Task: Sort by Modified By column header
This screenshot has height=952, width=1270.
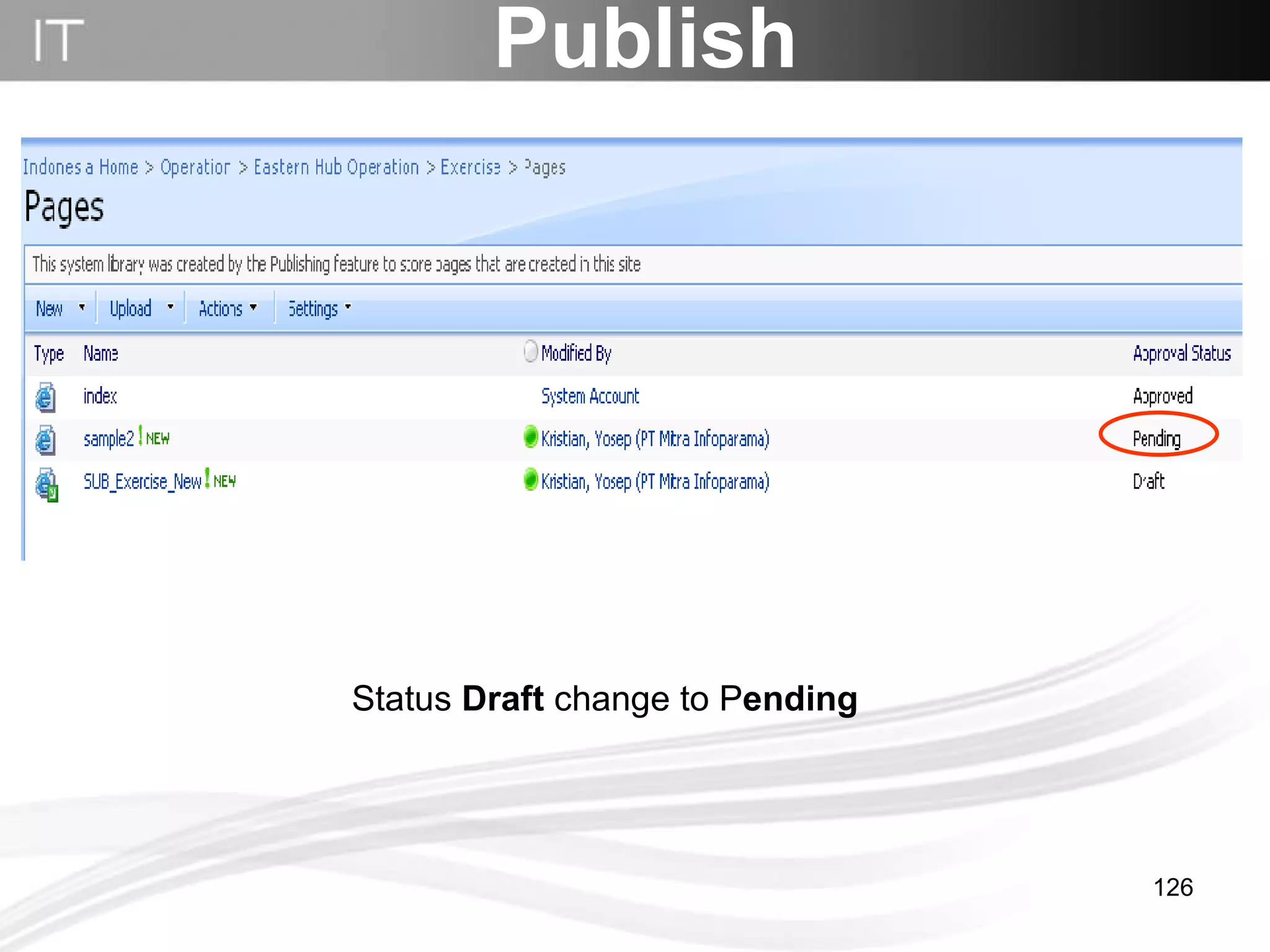Action: (x=576, y=353)
